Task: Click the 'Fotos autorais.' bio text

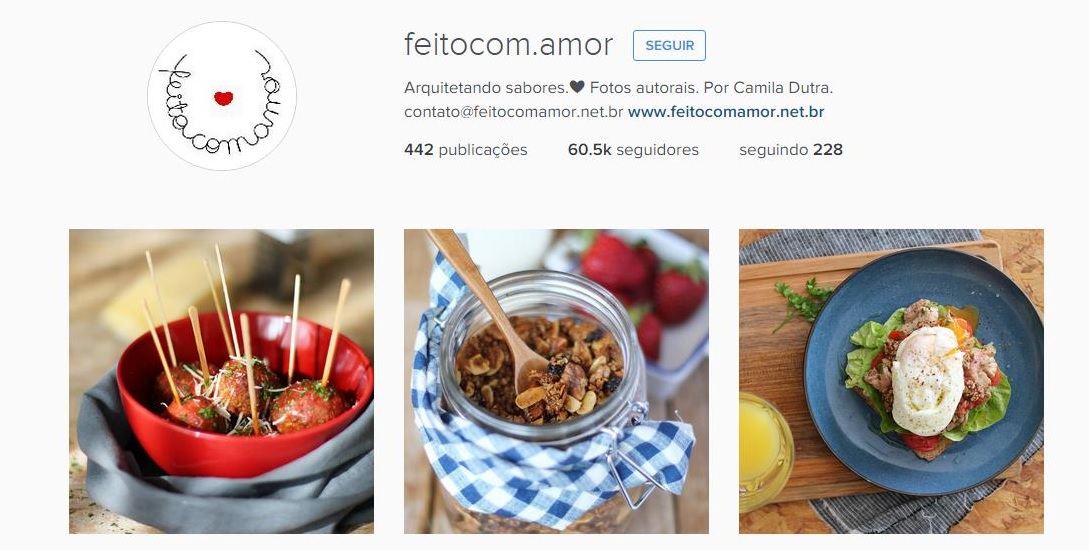Action: (644, 88)
